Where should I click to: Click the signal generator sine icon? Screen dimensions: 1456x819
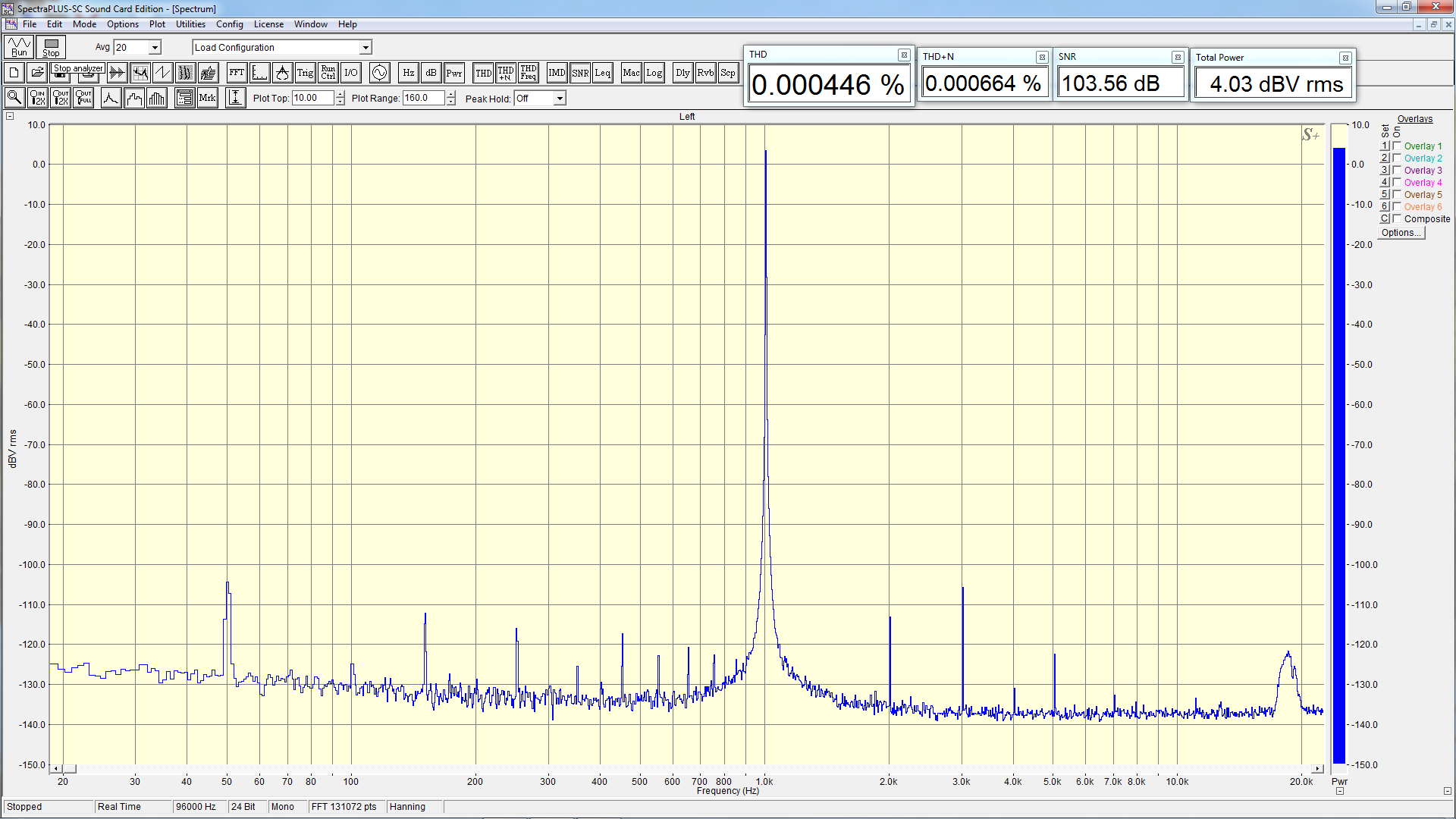tap(379, 74)
